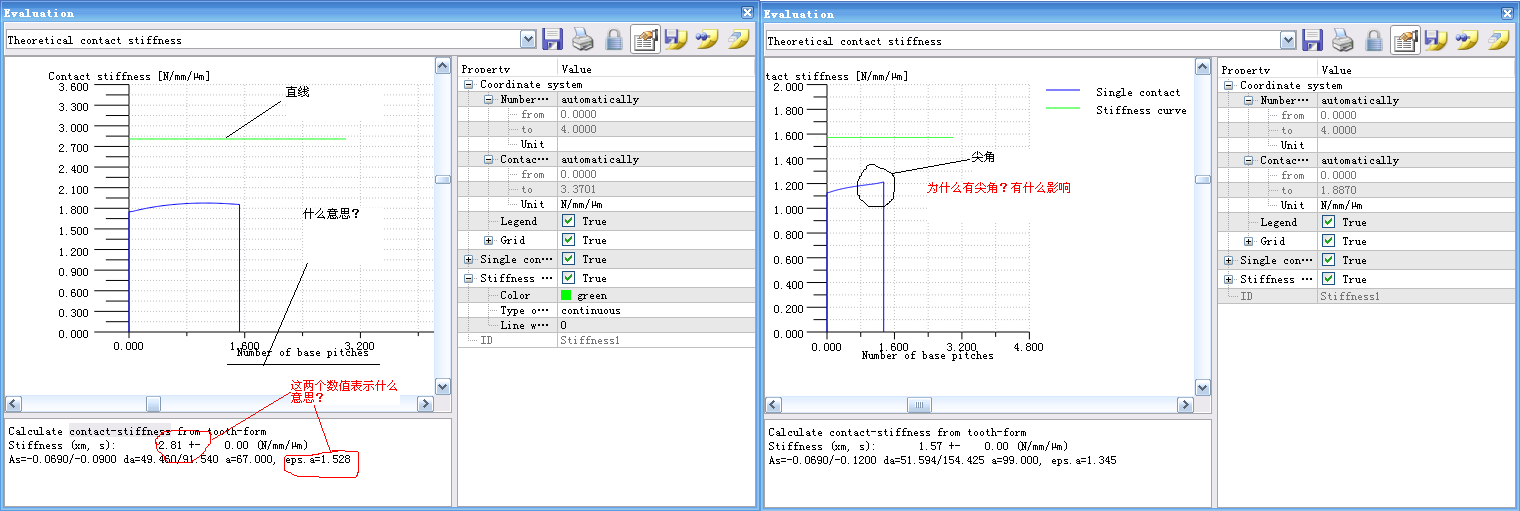Expand Single con… node in left window
The height and width of the screenshot is (511, 1520).
tap(469, 259)
